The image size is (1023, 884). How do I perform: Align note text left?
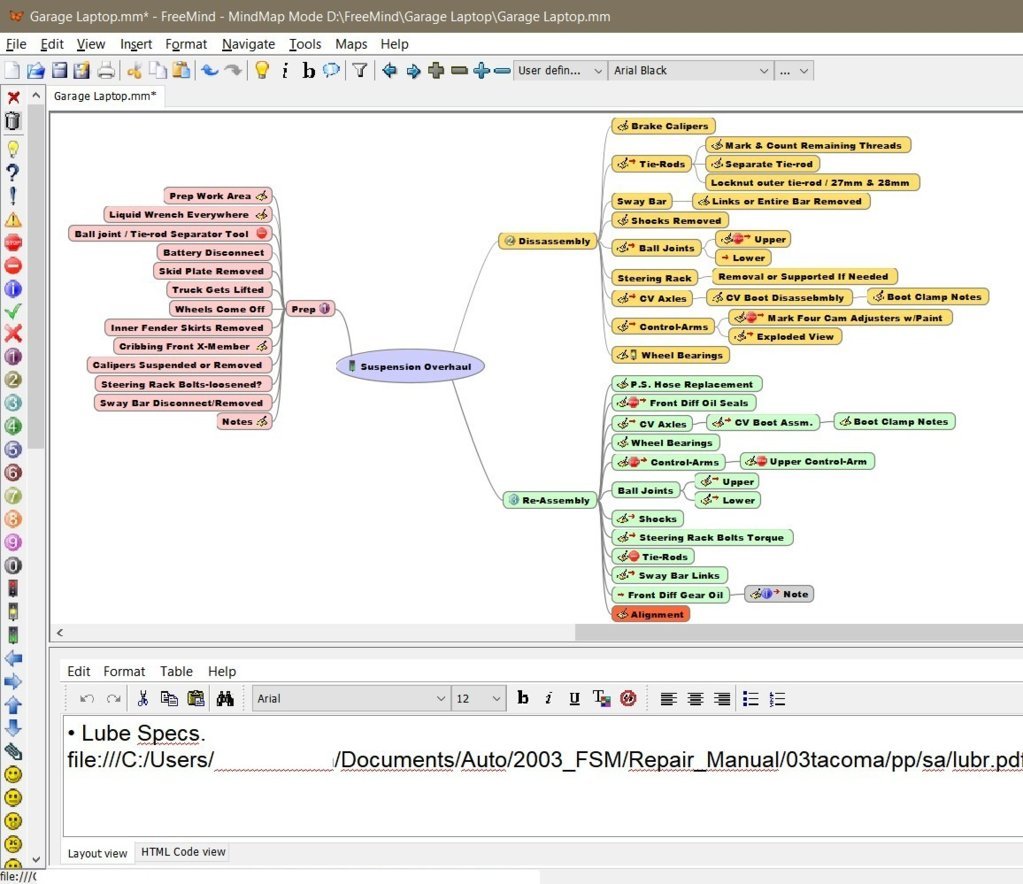point(668,699)
